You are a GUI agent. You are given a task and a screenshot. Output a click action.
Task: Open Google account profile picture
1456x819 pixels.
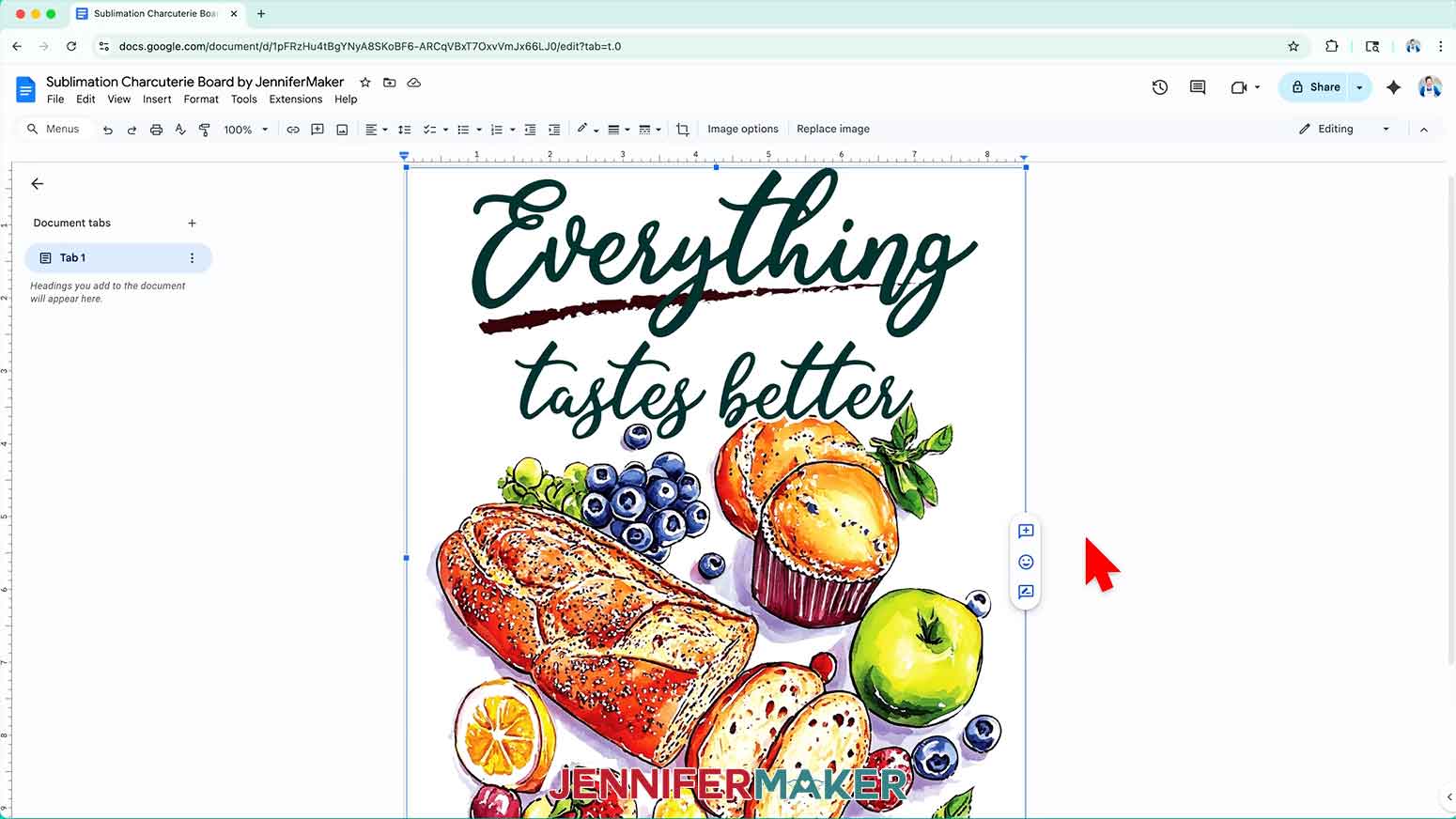point(1430,87)
